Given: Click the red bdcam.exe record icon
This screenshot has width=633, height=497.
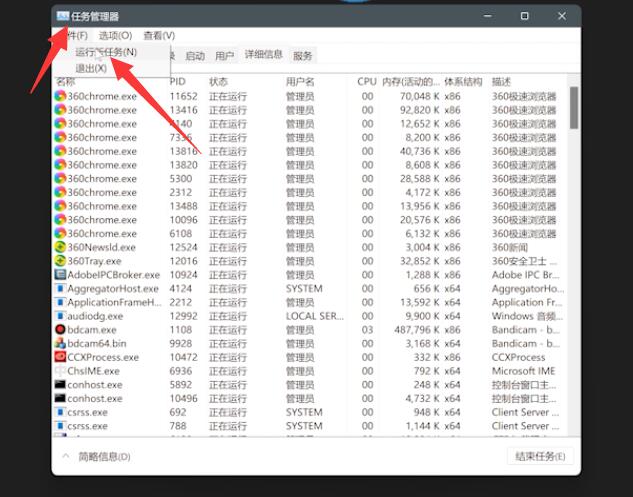Looking at the screenshot, I should point(60,329).
